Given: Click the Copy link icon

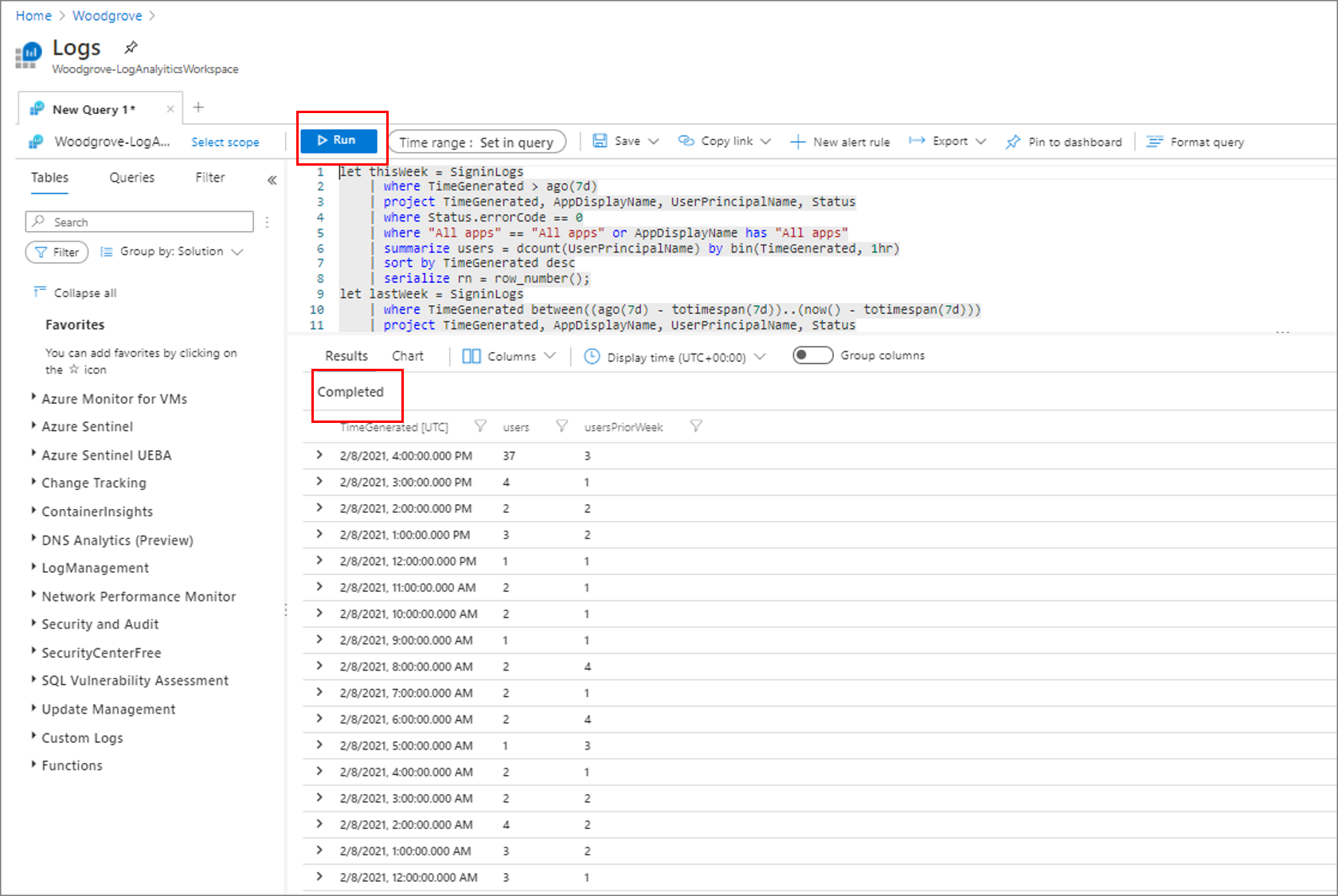Looking at the screenshot, I should tap(686, 141).
